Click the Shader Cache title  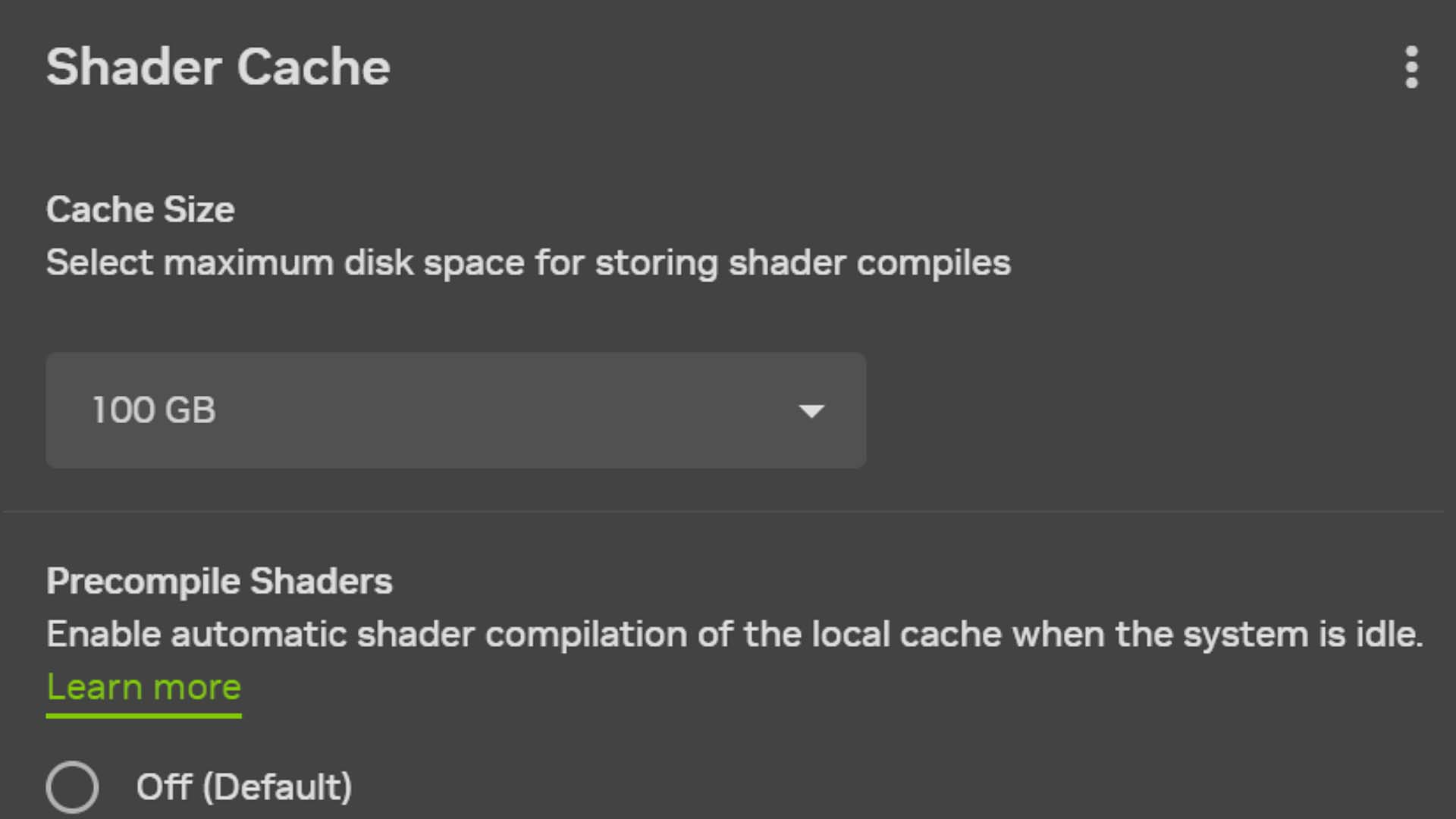pos(218,67)
